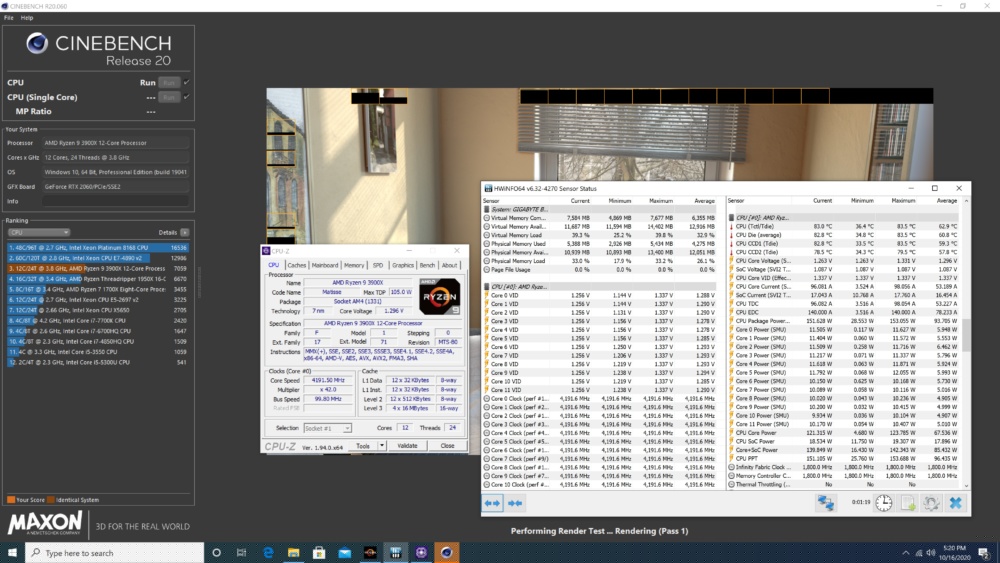This screenshot has height=563, width=1000.
Task: Toggle the CPU test checkbox in Cinebench
Action: coord(186,82)
